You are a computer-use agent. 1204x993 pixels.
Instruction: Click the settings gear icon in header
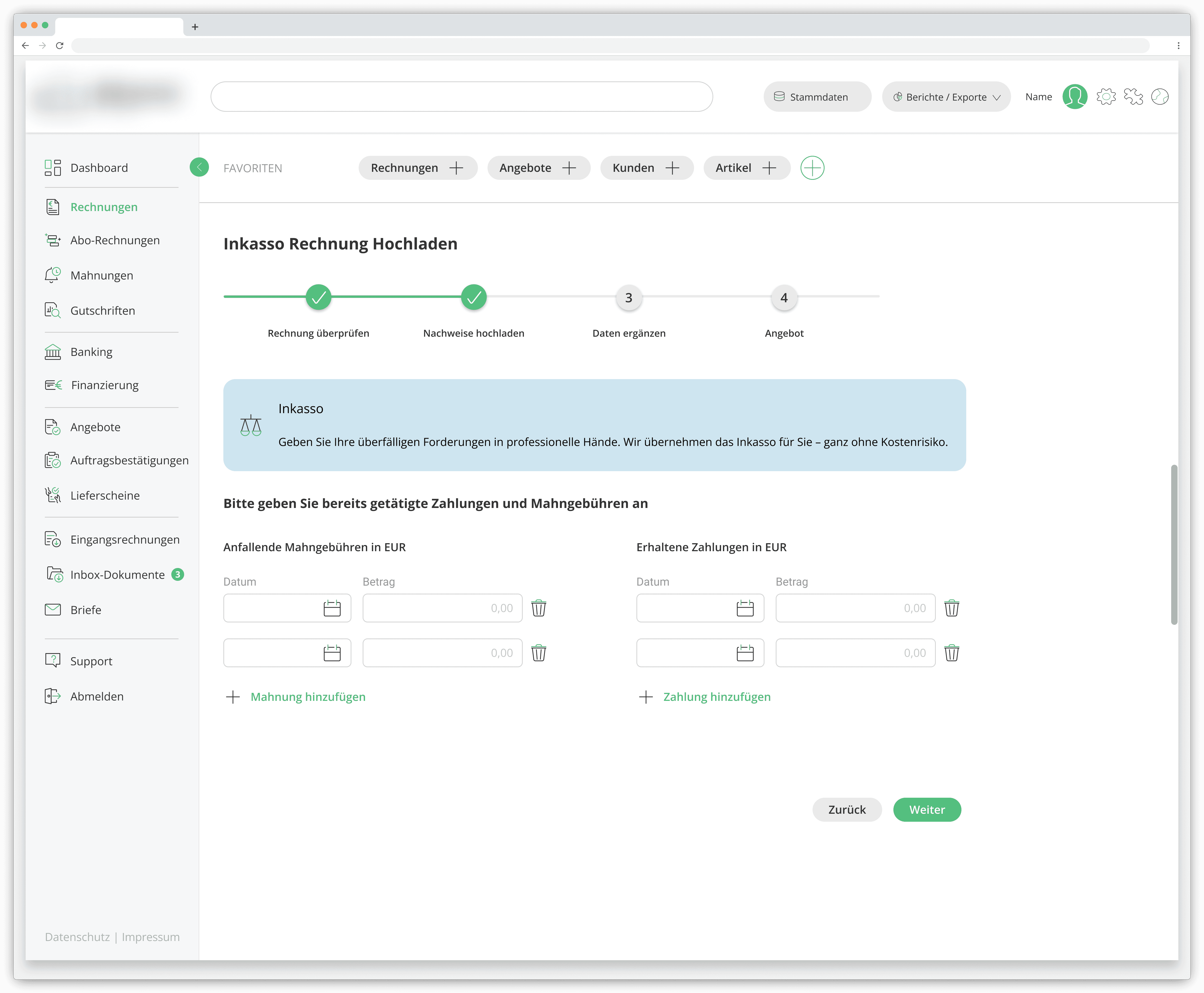click(1106, 97)
